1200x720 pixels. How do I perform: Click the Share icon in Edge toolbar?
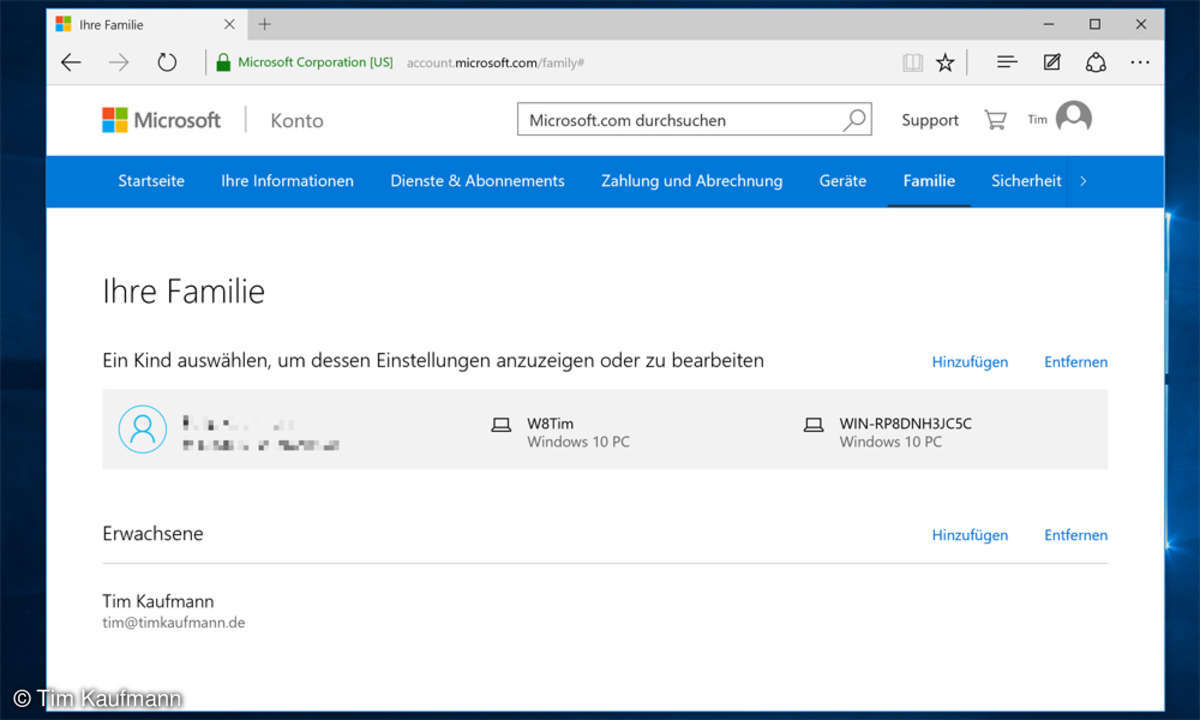tap(1096, 62)
